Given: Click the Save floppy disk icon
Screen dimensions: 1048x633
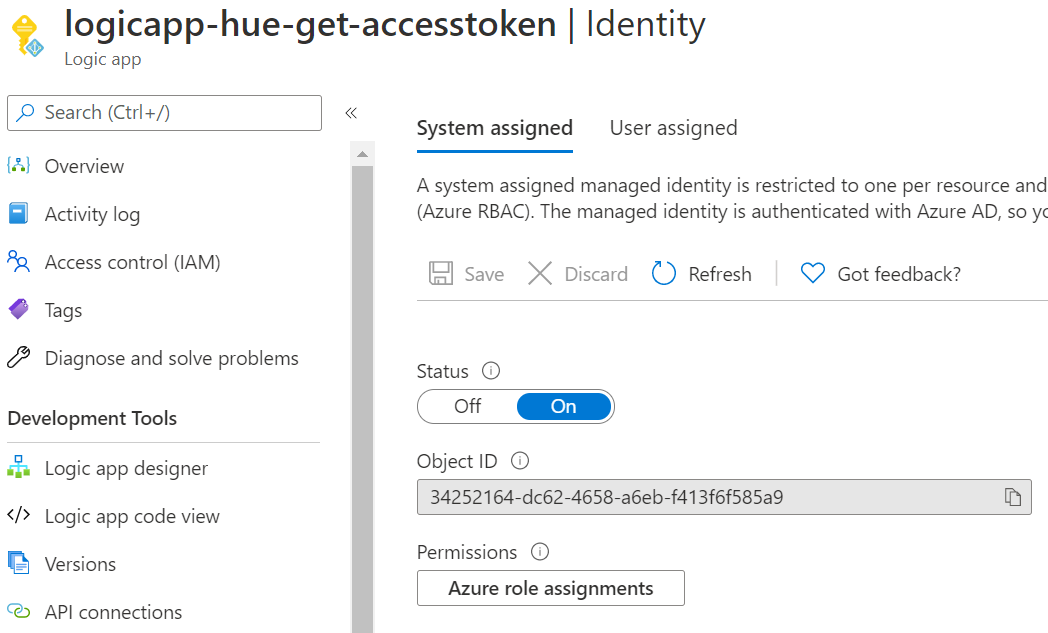Looking at the screenshot, I should (441, 273).
